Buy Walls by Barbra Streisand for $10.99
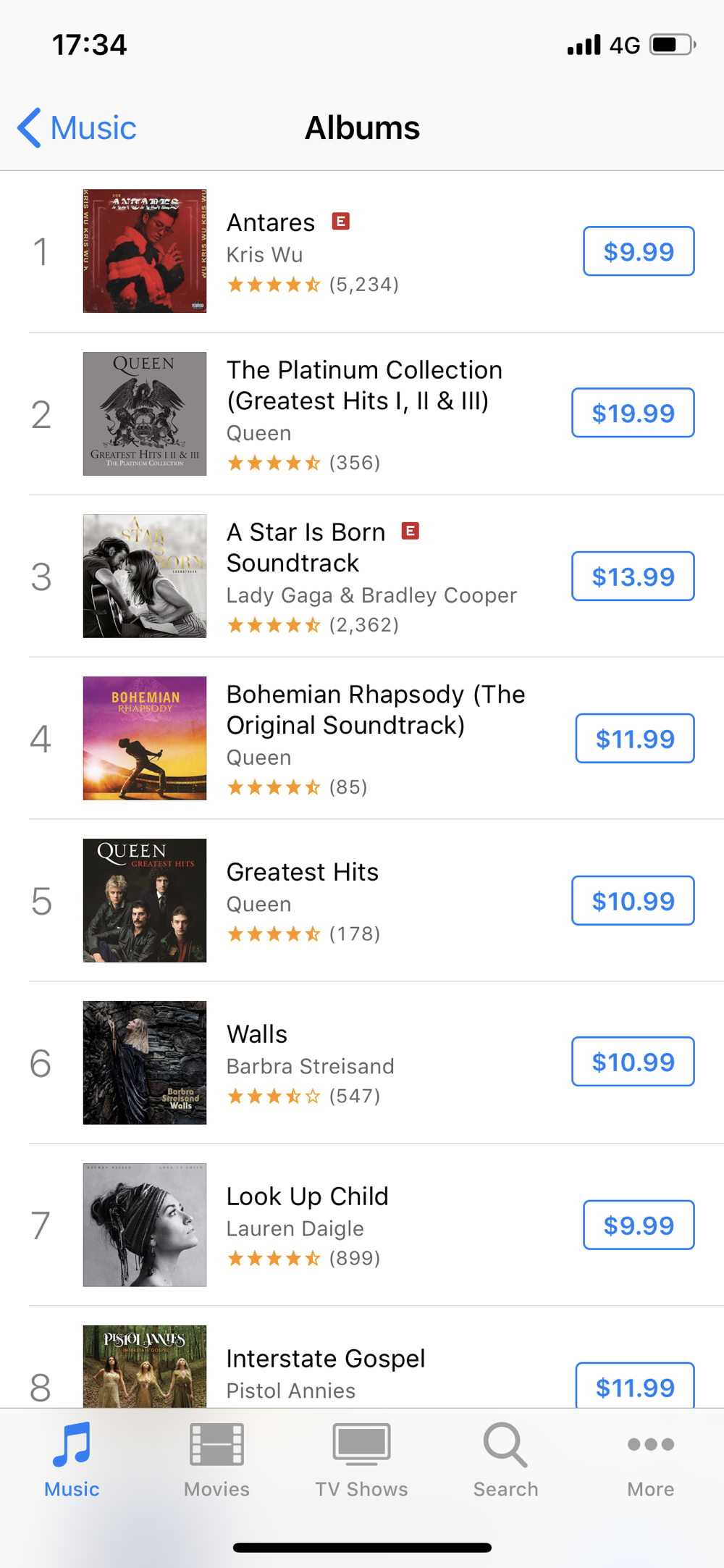Viewport: 724px width, 1568px height. point(633,1062)
